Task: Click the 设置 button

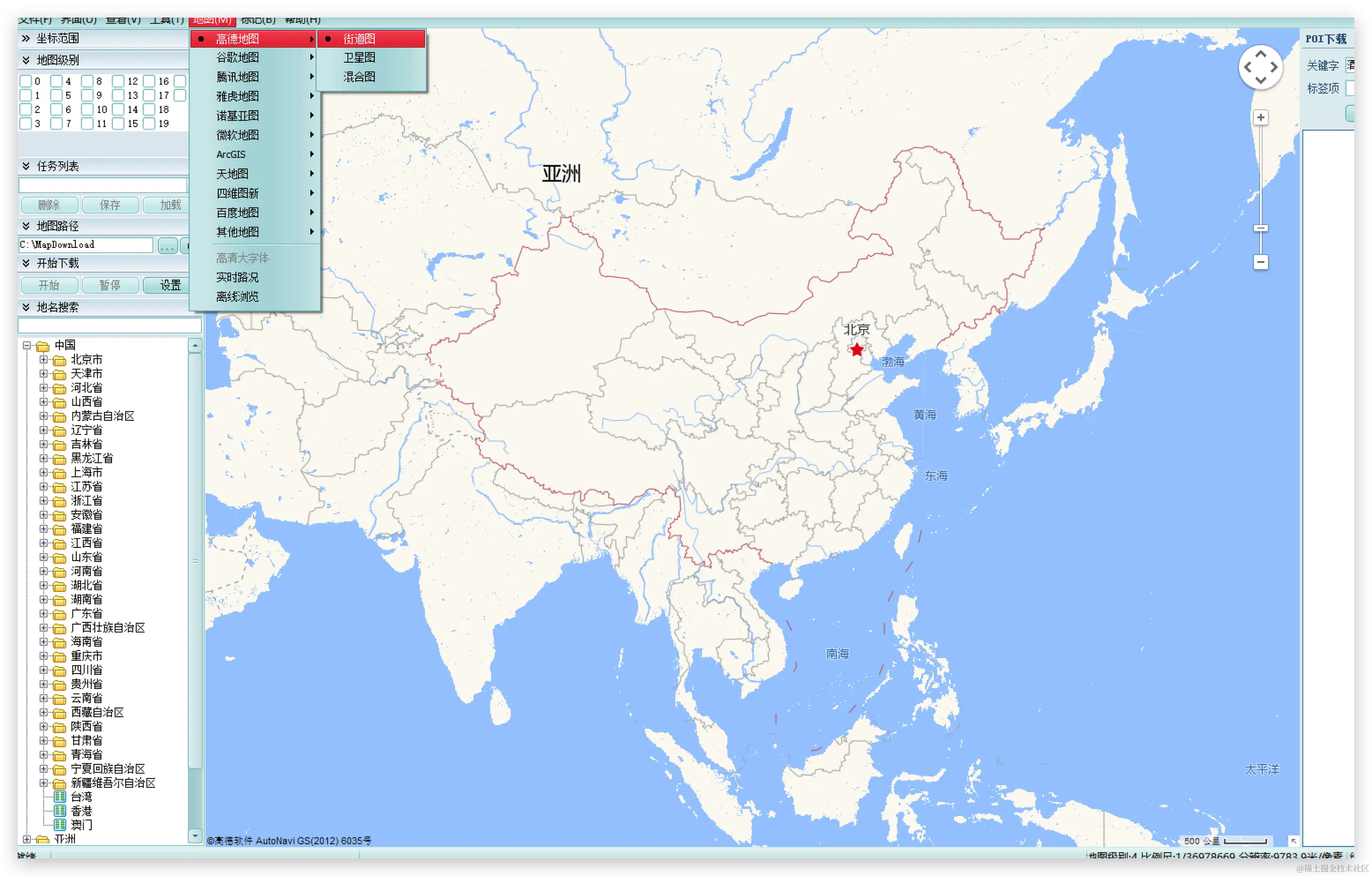Action: [x=170, y=285]
